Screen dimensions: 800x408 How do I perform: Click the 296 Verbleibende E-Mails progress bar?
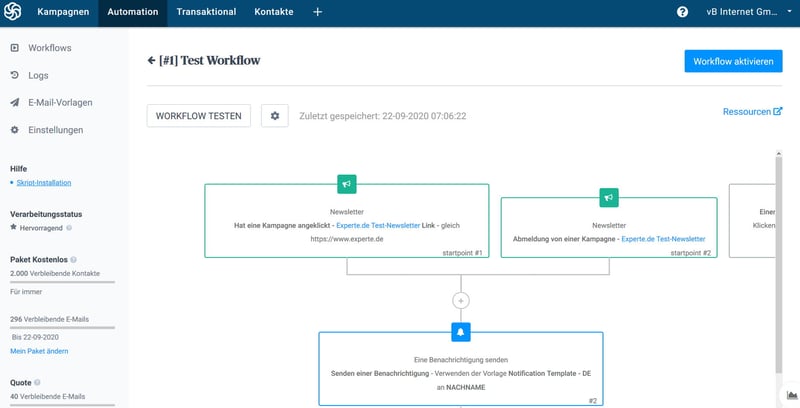tap(62, 327)
